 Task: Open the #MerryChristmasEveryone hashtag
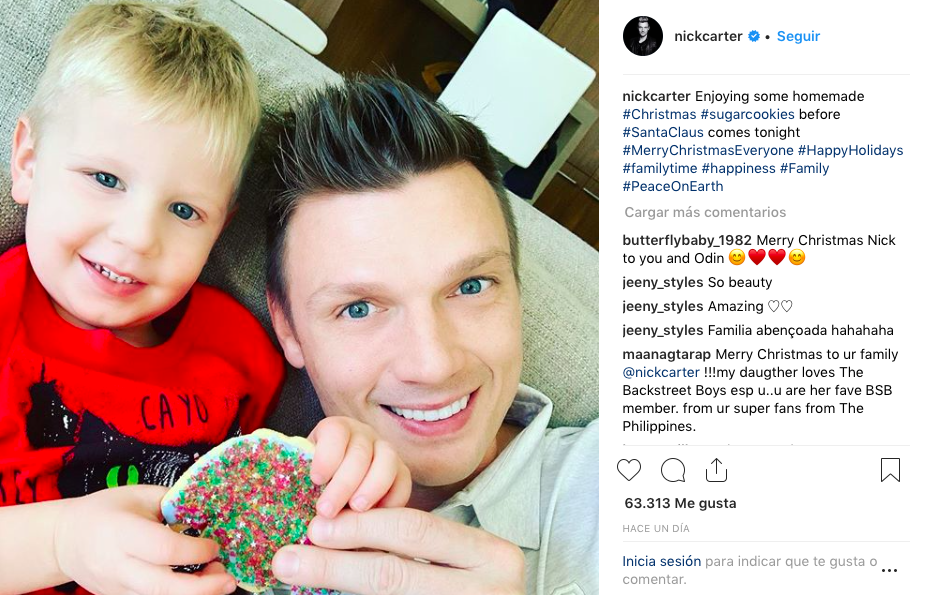[708, 150]
